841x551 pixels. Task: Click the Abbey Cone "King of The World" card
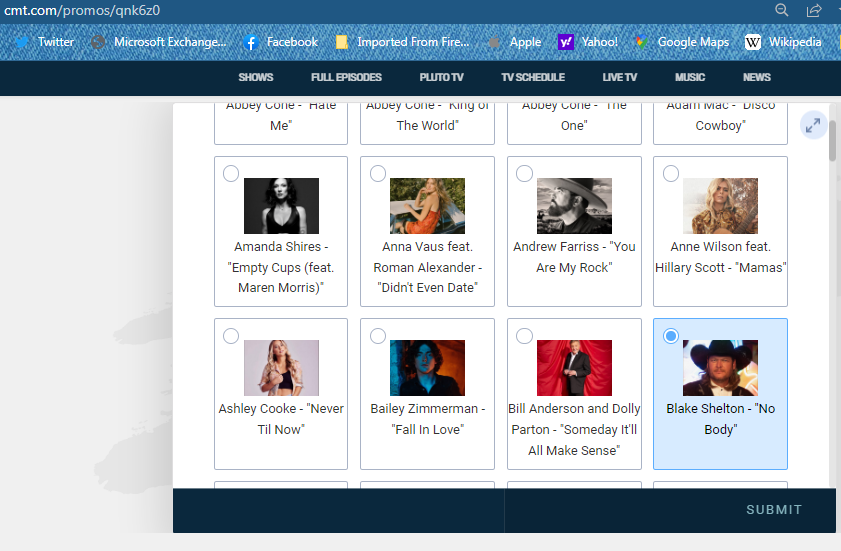(x=427, y=123)
